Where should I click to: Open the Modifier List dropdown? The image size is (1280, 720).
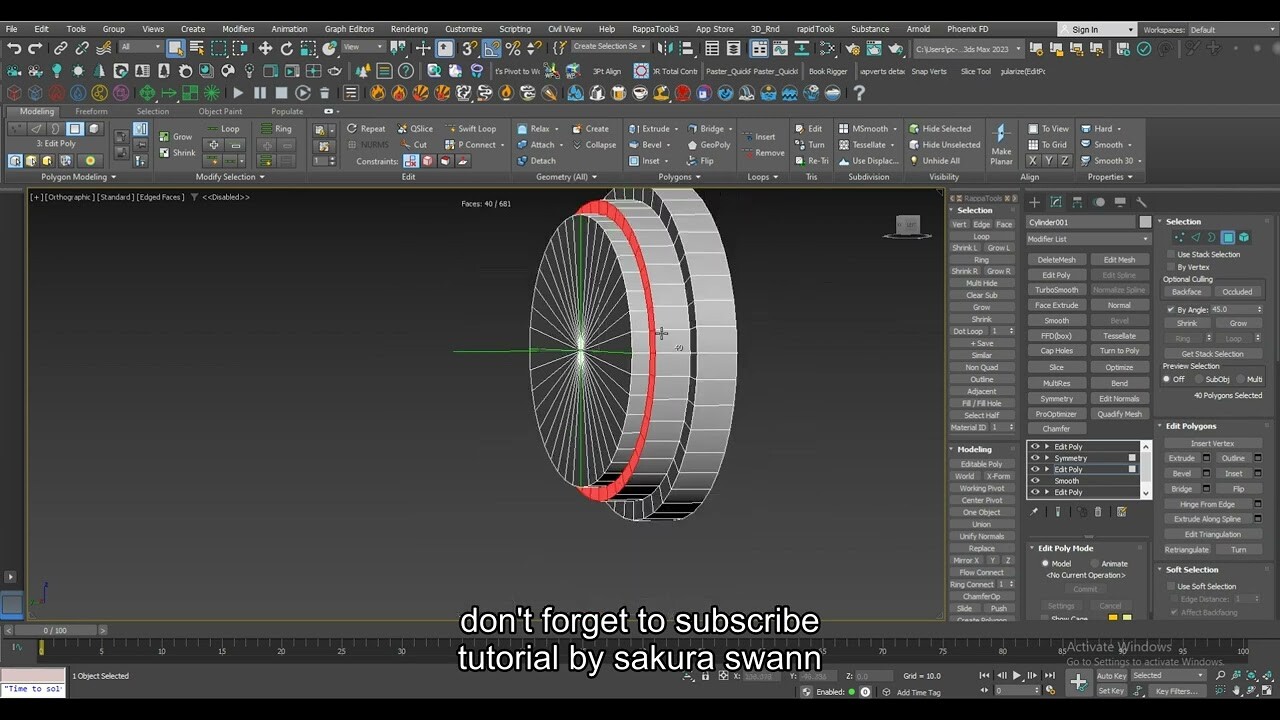click(x=1087, y=238)
